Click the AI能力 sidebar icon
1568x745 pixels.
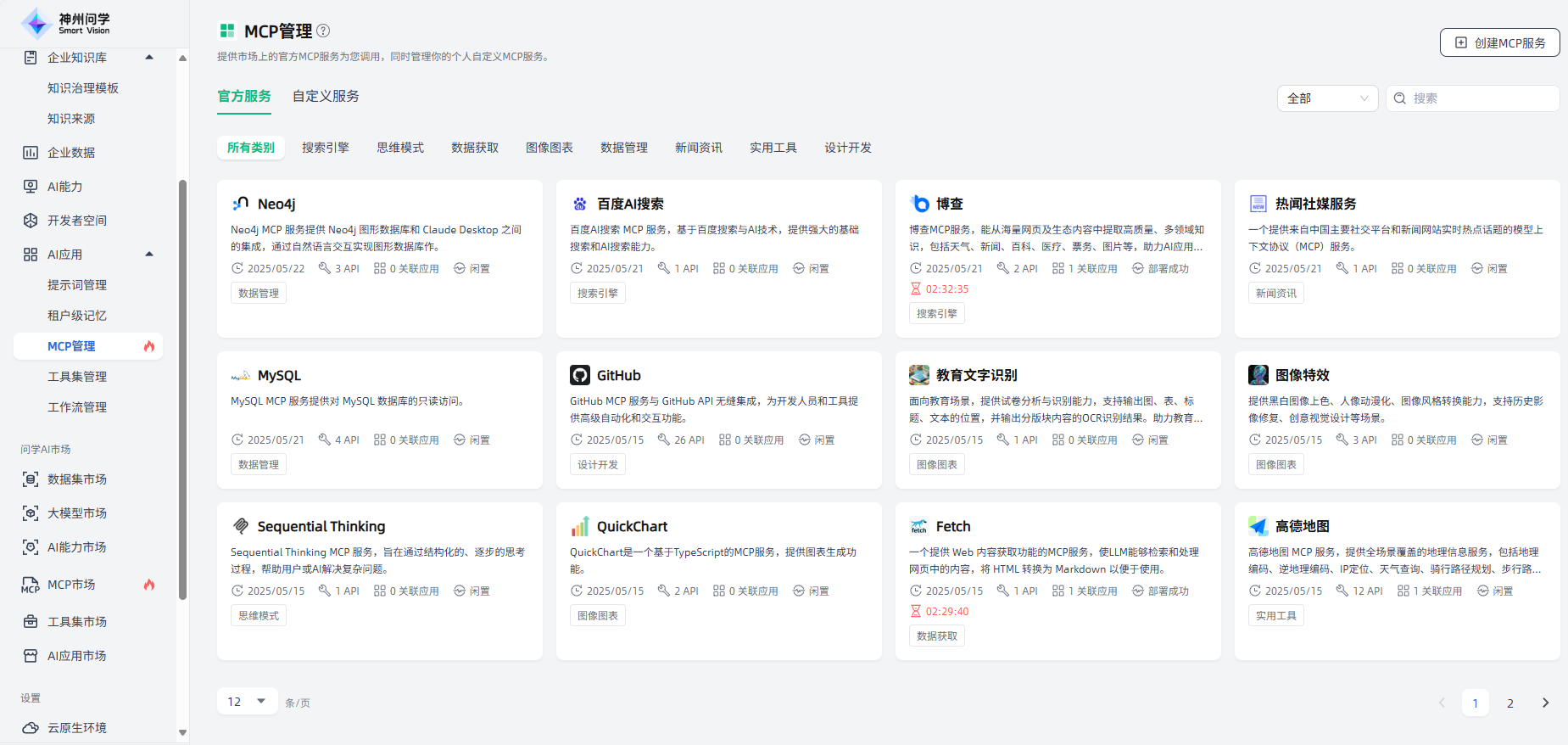pos(31,187)
